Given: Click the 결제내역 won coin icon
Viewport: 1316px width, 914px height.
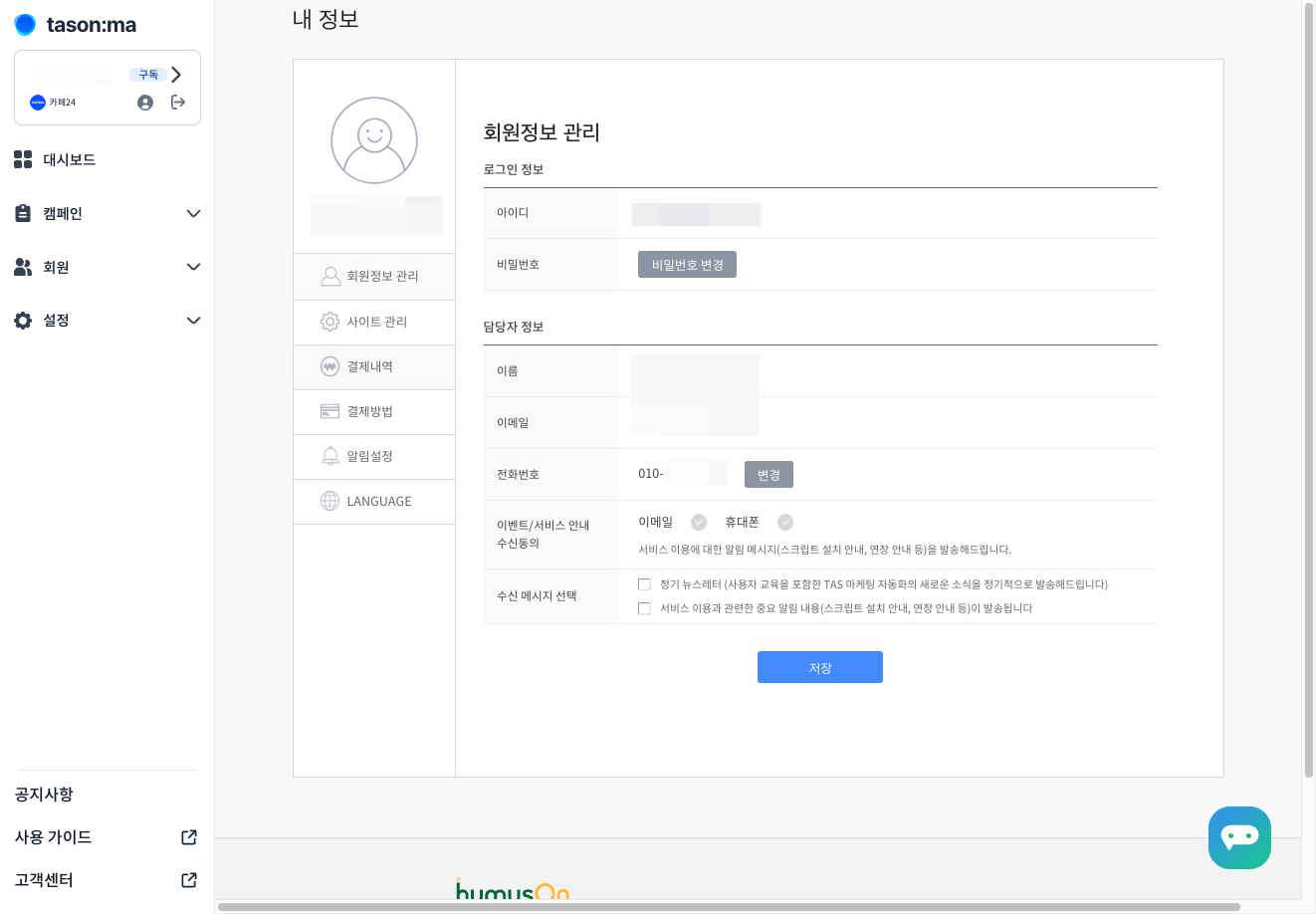Looking at the screenshot, I should [330, 366].
